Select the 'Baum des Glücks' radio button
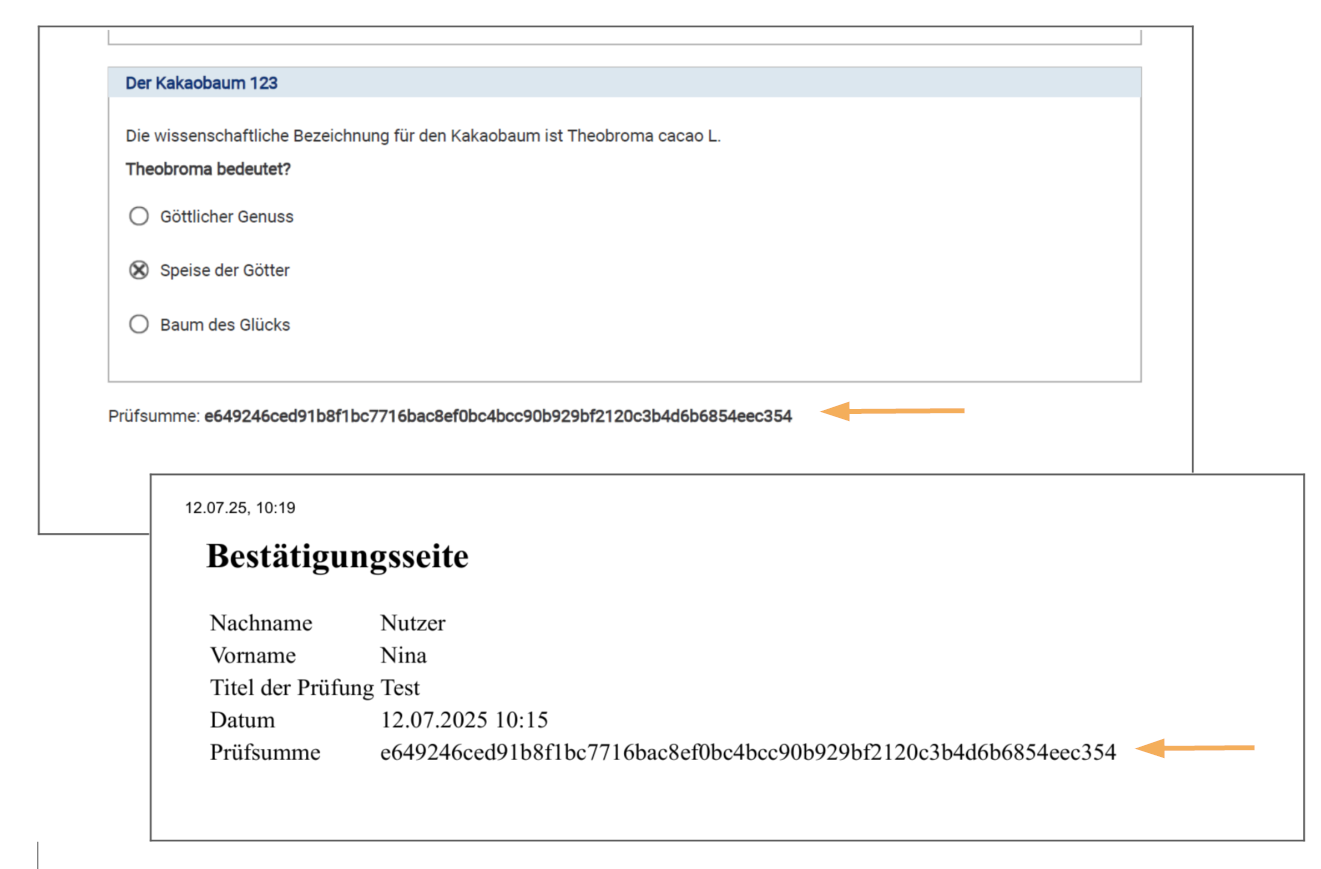The width and height of the screenshot is (1321, 869). point(139,324)
